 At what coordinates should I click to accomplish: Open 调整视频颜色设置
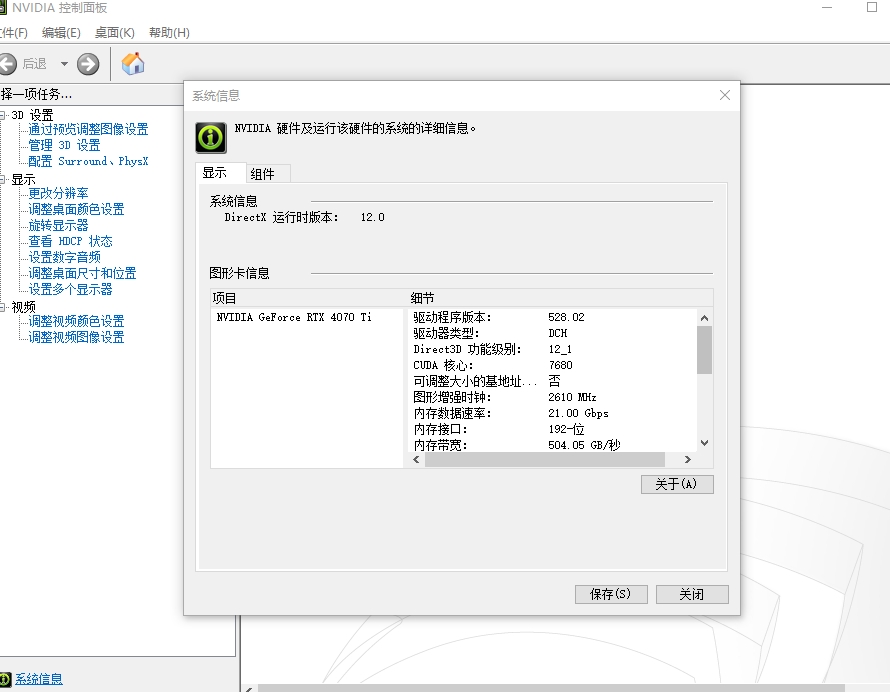pos(76,321)
